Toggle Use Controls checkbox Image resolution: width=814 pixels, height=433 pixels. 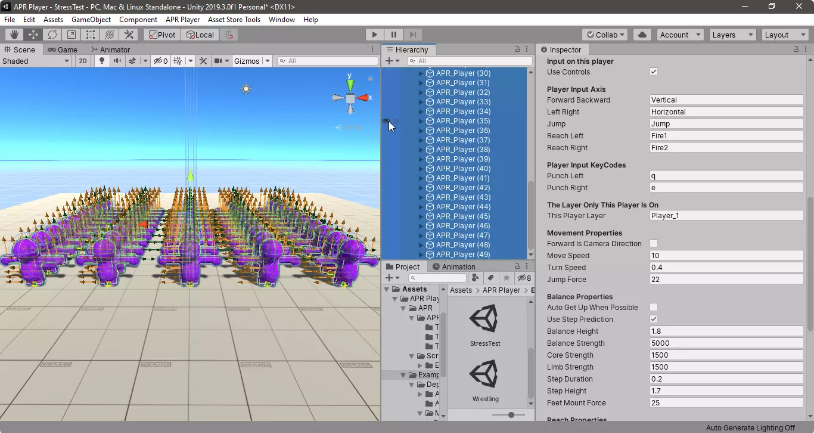click(654, 72)
